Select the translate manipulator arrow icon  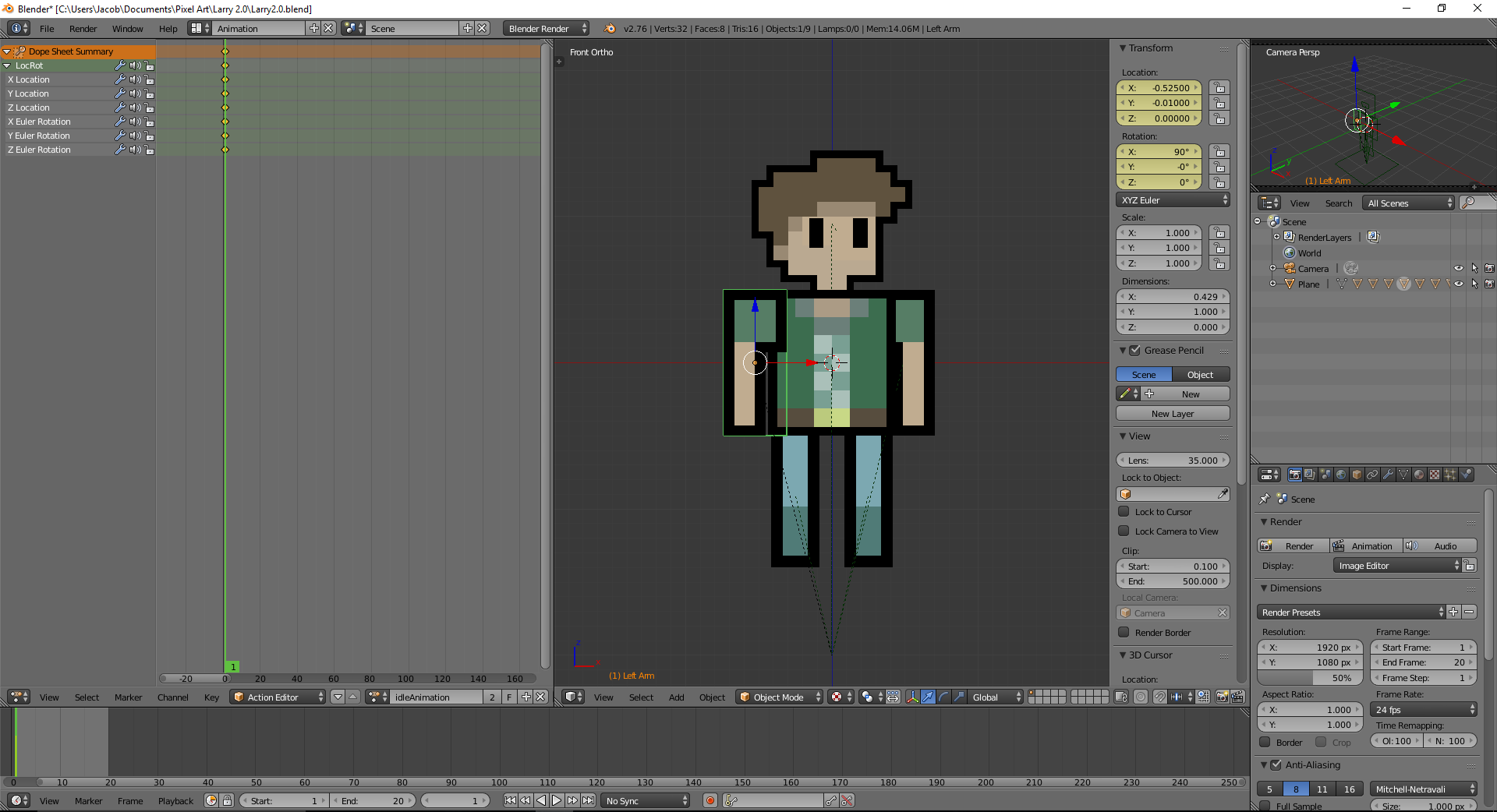coord(928,697)
